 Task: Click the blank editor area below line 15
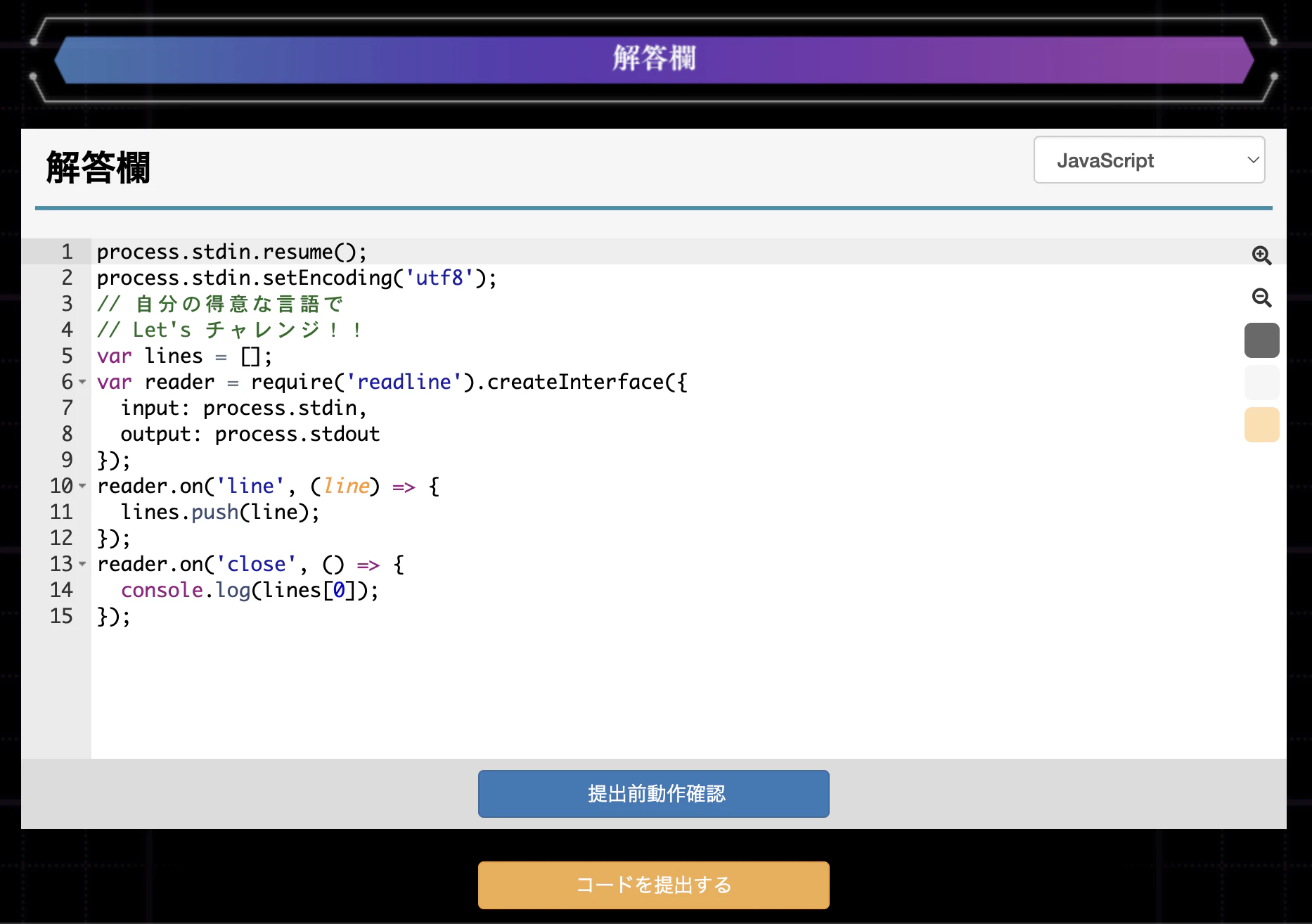[x=688, y=693]
